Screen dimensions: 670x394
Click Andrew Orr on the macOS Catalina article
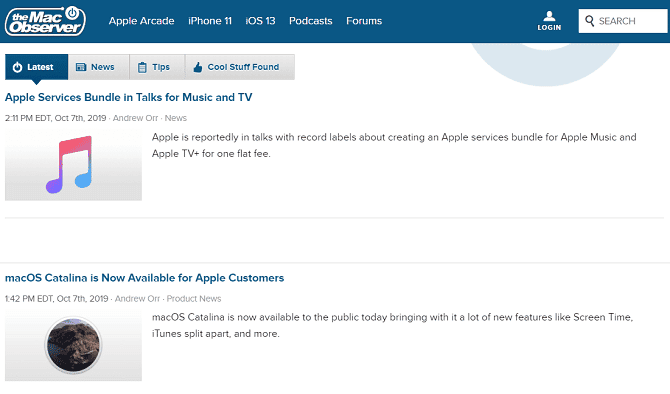click(x=137, y=299)
